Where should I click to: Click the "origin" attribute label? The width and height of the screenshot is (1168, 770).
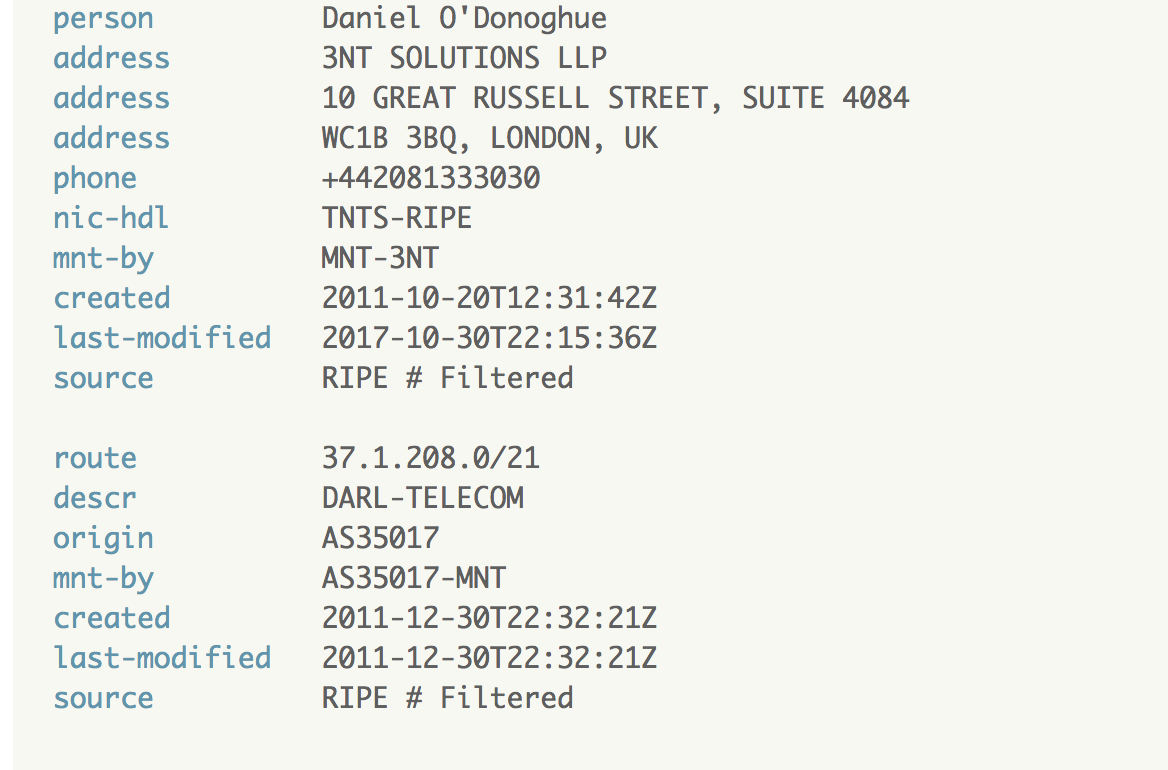tap(103, 538)
